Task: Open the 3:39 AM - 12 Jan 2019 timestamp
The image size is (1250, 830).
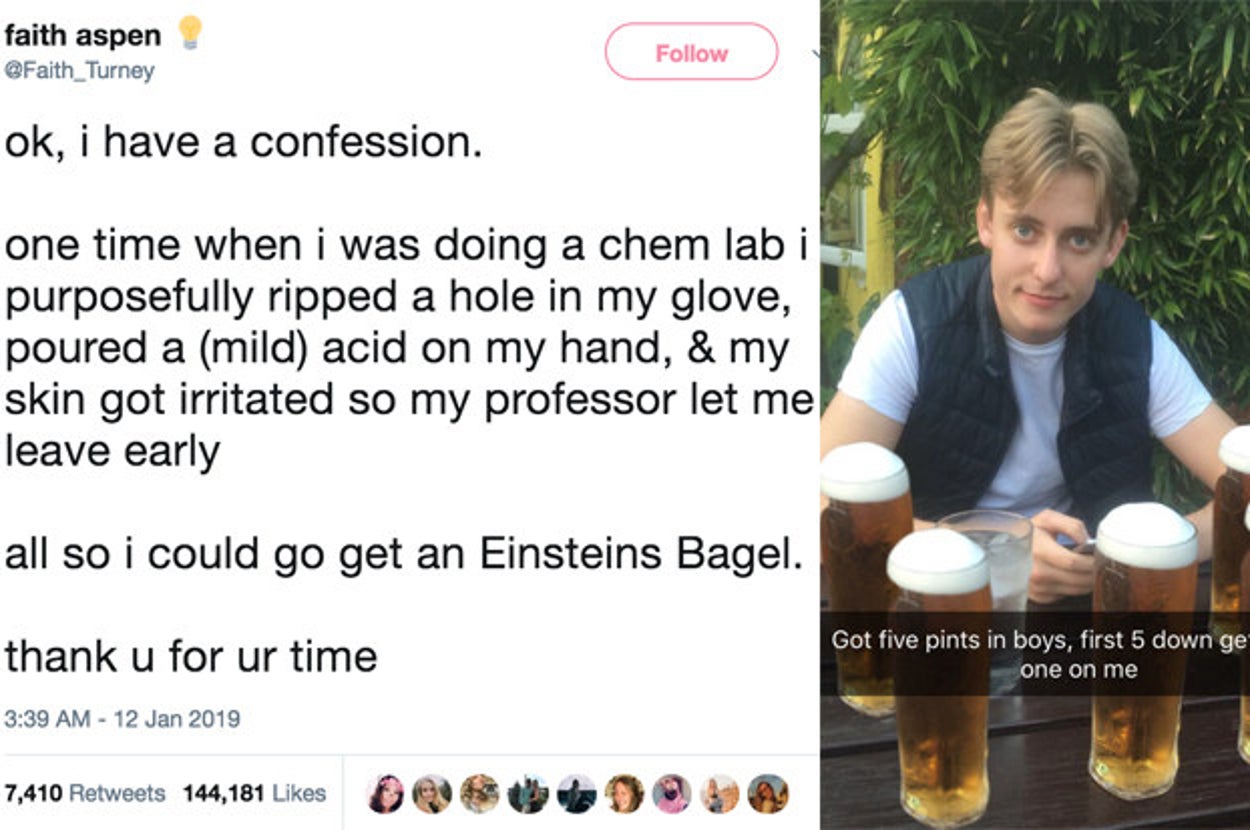Action: [x=122, y=718]
